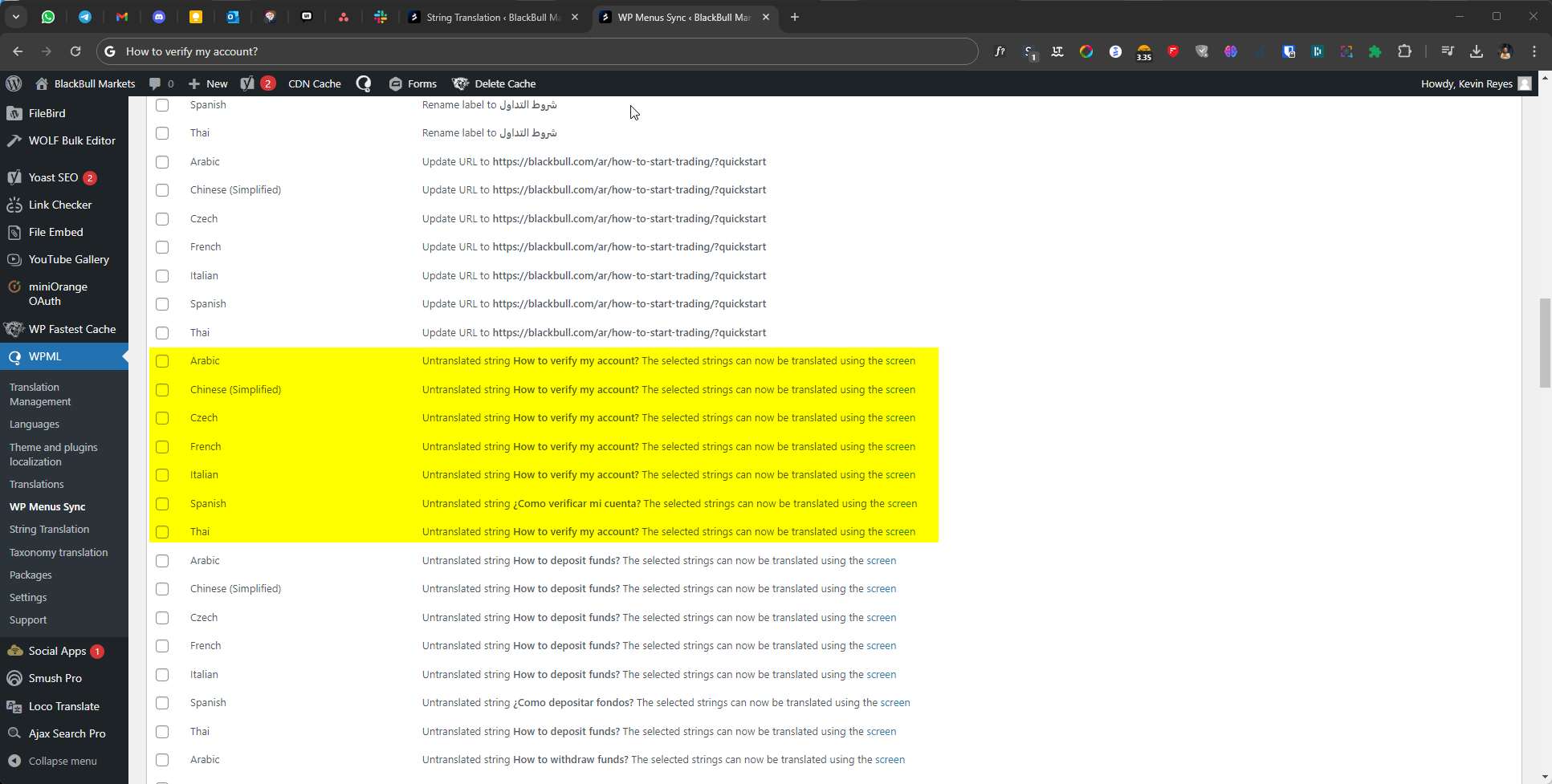Image resolution: width=1552 pixels, height=784 pixels.
Task: Open WPML Taxonomy translation submenu item
Action: [59, 552]
